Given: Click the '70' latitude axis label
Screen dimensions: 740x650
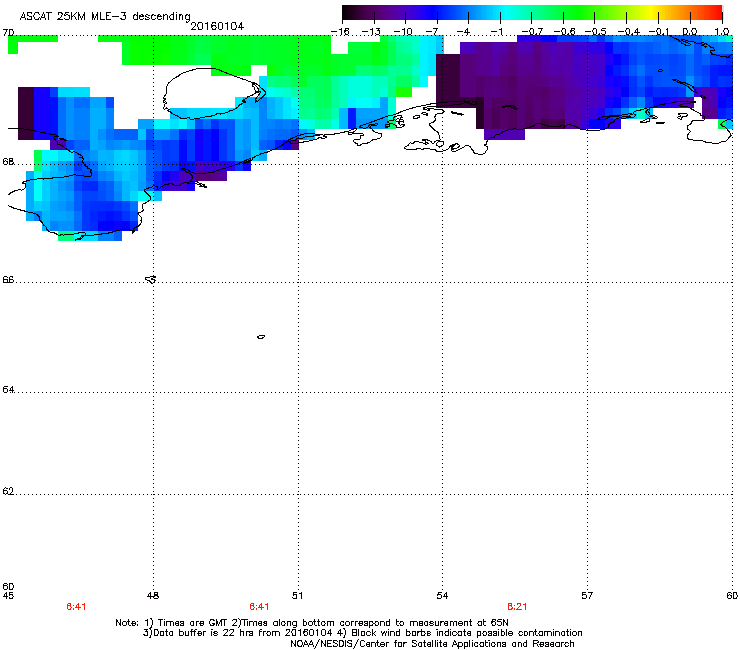Looking at the screenshot, I should coord(8,33).
